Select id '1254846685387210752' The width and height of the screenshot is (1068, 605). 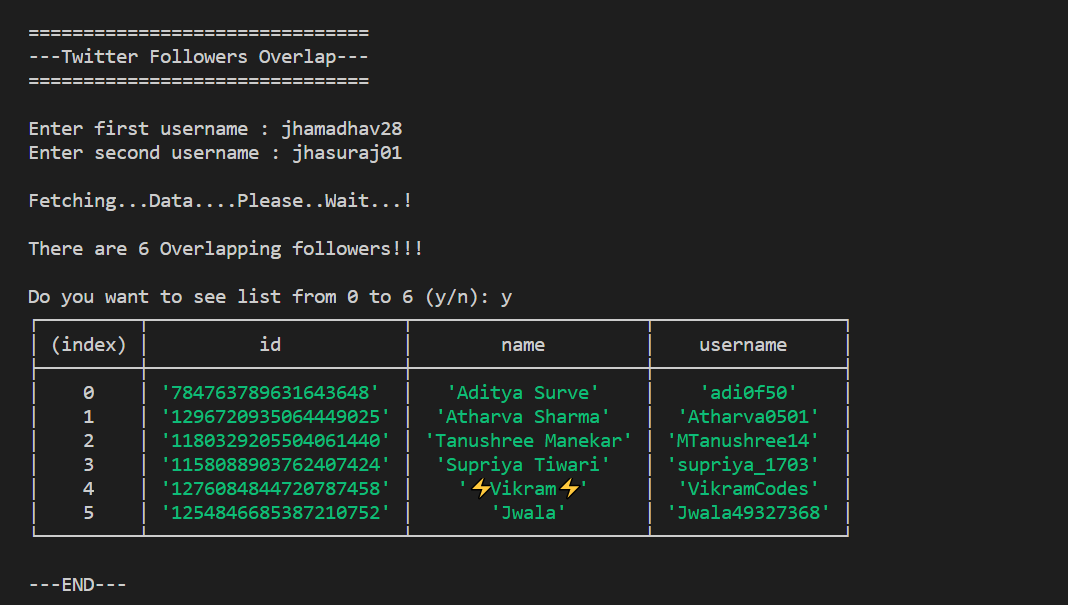[x=275, y=512]
